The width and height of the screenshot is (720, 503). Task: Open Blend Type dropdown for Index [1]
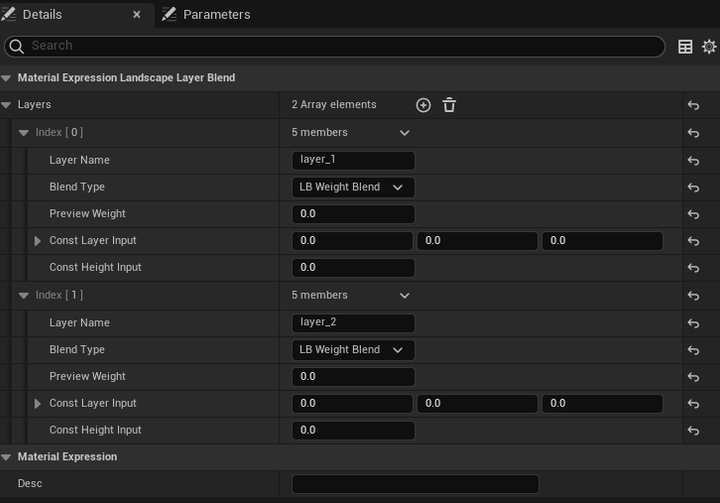tap(353, 350)
